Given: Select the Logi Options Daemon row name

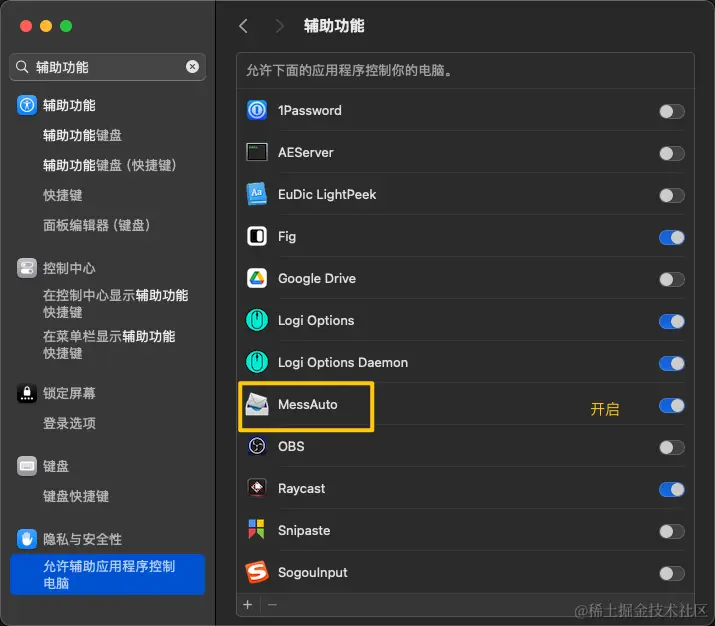Looking at the screenshot, I should pos(343,362).
